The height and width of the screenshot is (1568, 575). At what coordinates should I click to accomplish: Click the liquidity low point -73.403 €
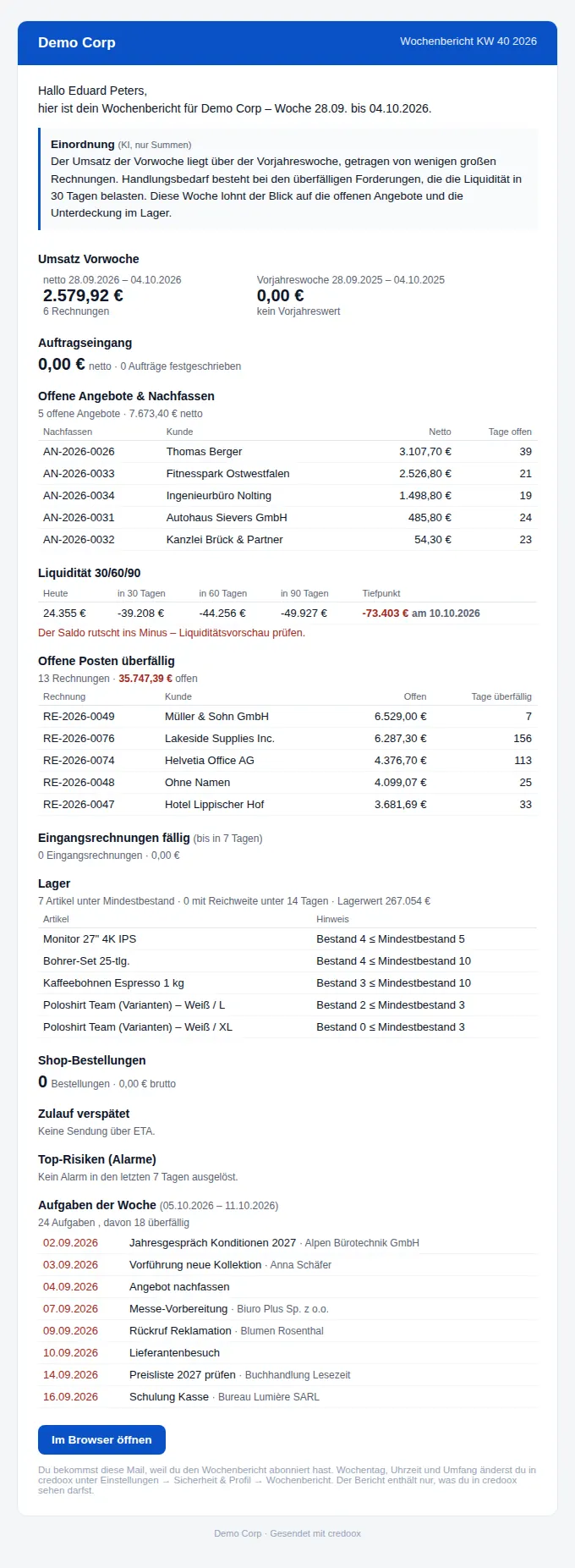click(x=386, y=613)
